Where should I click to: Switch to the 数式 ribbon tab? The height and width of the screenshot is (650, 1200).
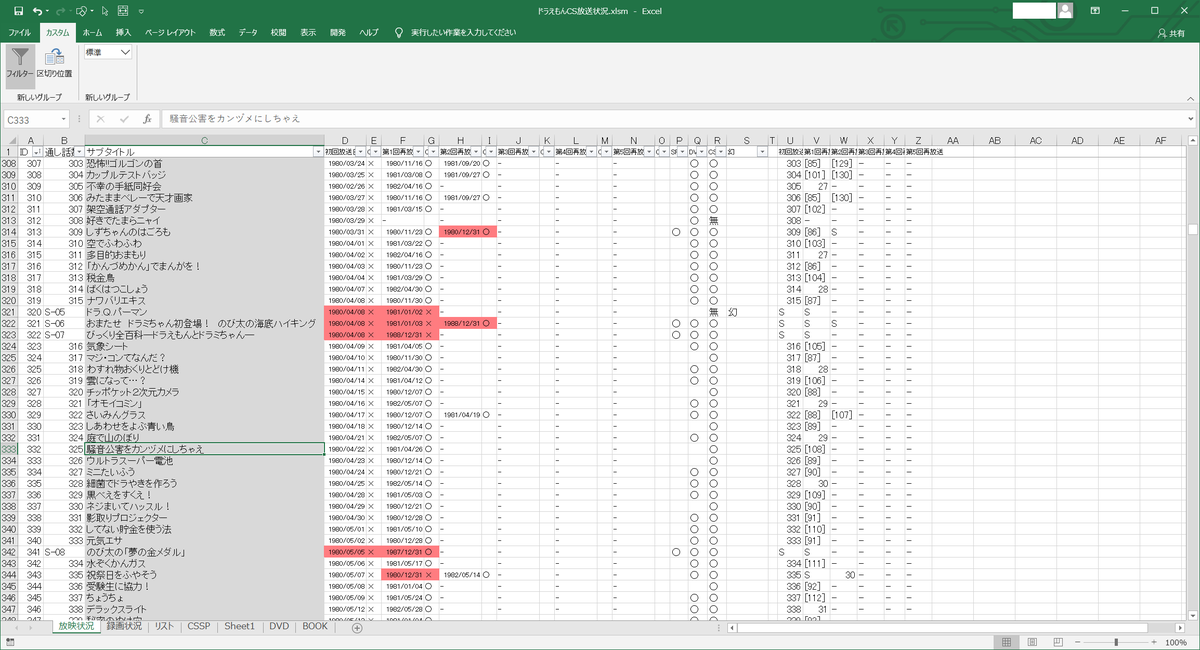[x=217, y=32]
